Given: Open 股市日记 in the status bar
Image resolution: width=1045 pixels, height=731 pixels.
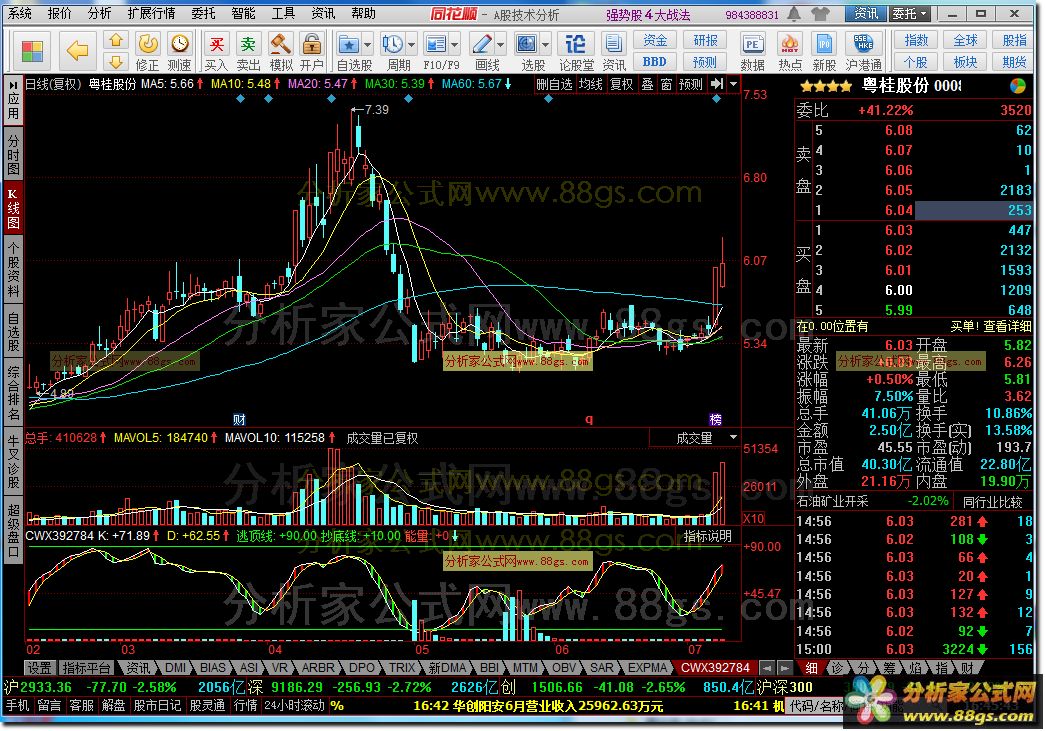Looking at the screenshot, I should click(157, 706).
